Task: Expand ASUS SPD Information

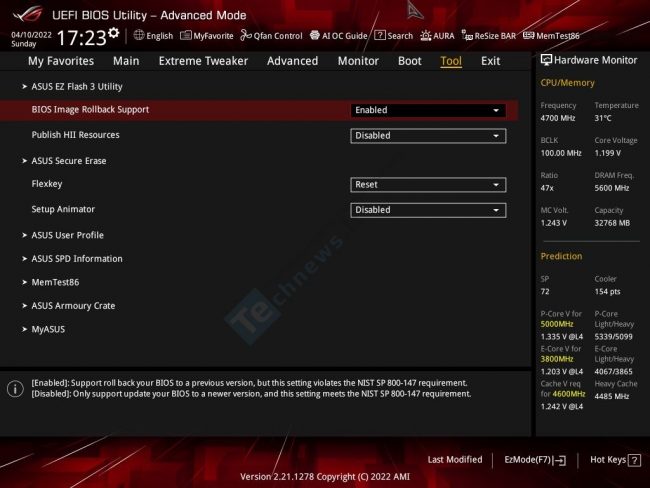Action: [x=77, y=259]
